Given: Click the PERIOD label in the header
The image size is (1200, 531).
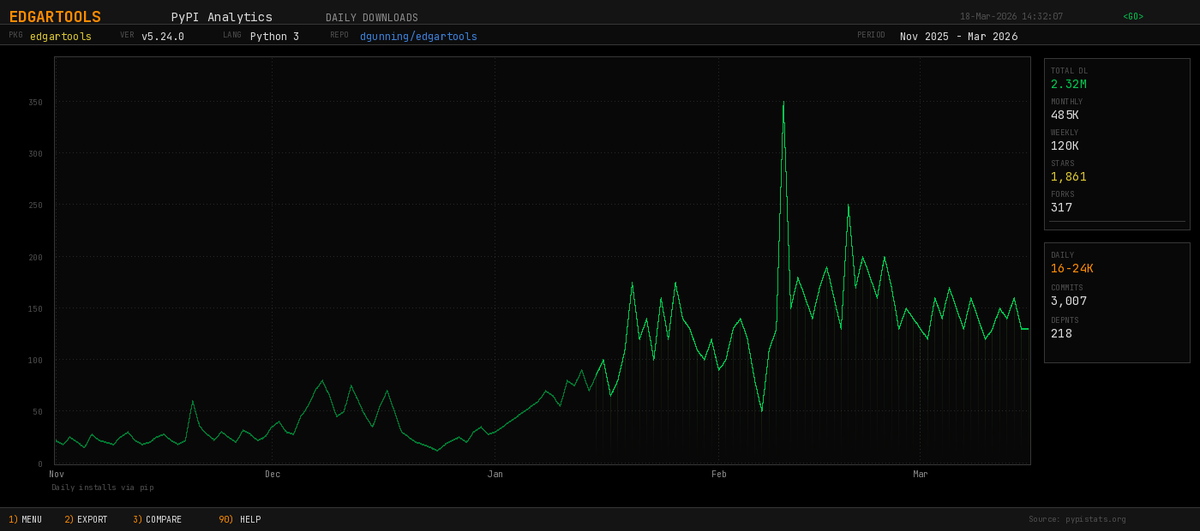Looking at the screenshot, I should (x=871, y=35).
